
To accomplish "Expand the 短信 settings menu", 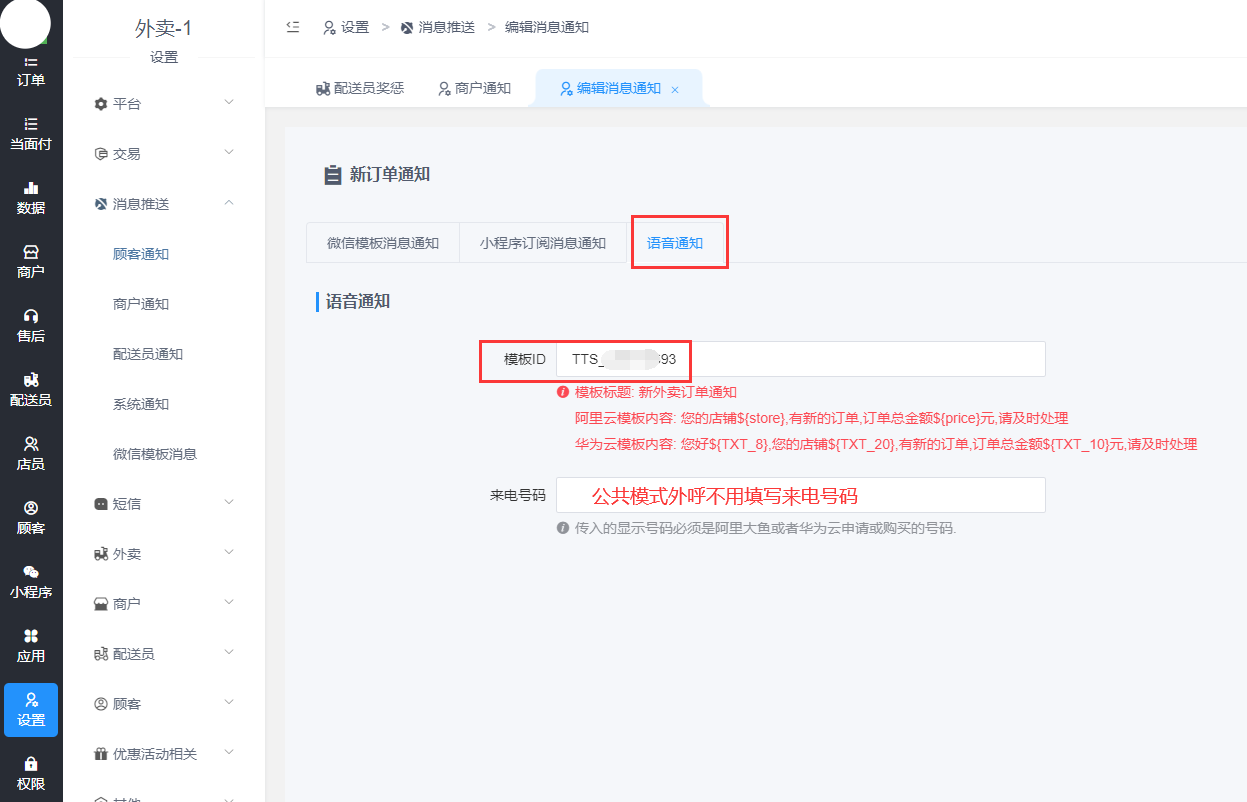I will pyautogui.click(x=164, y=504).
